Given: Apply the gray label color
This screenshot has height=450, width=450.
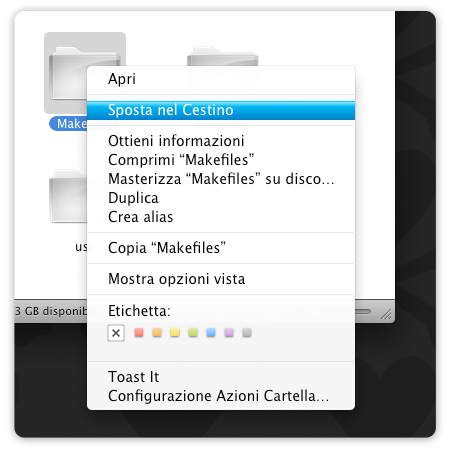Looking at the screenshot, I should [247, 332].
